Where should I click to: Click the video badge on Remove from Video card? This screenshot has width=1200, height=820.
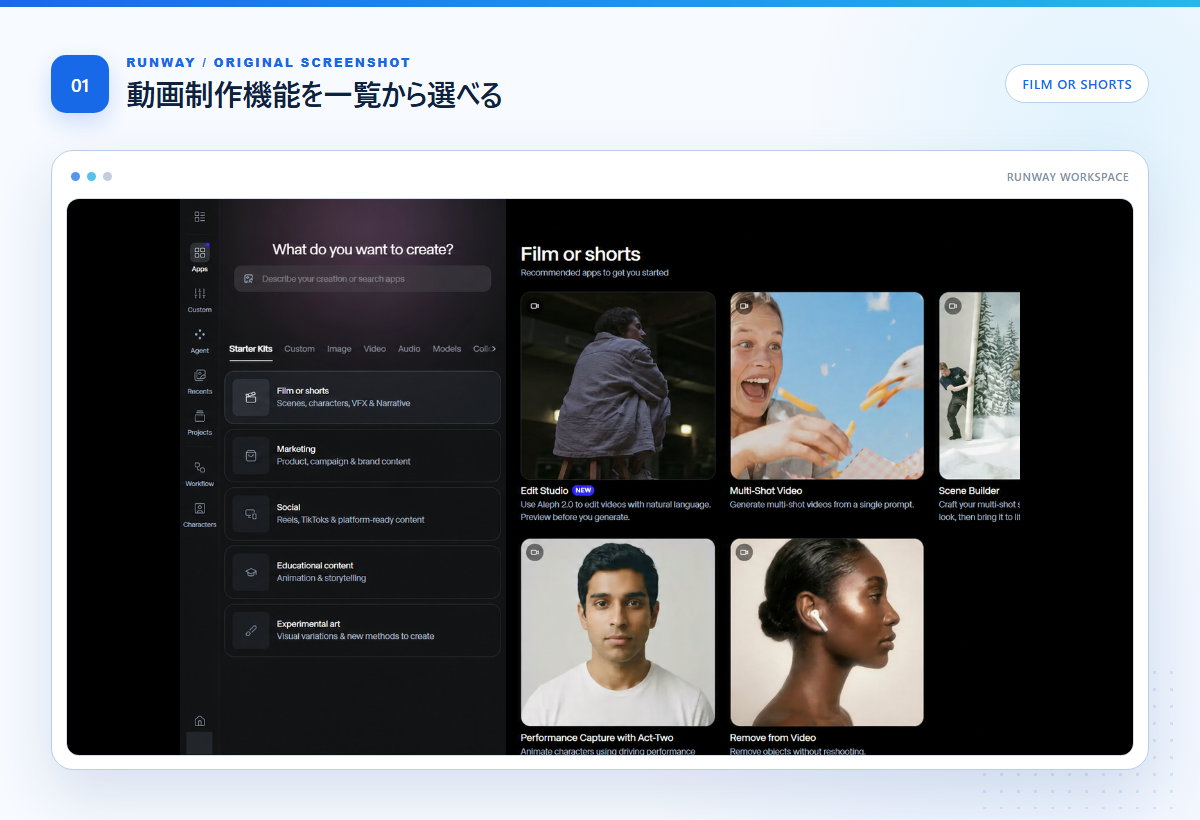point(744,552)
